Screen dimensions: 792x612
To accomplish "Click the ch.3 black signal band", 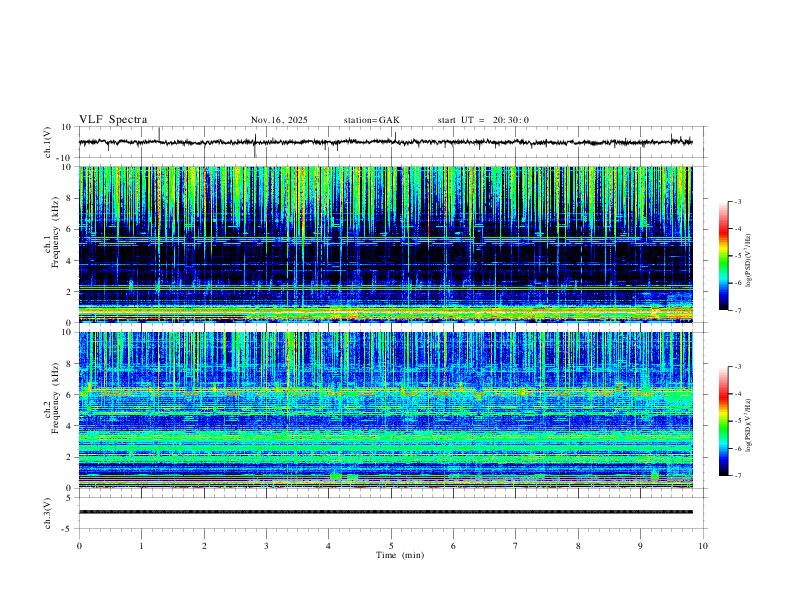I will pyautogui.click(x=386, y=512).
